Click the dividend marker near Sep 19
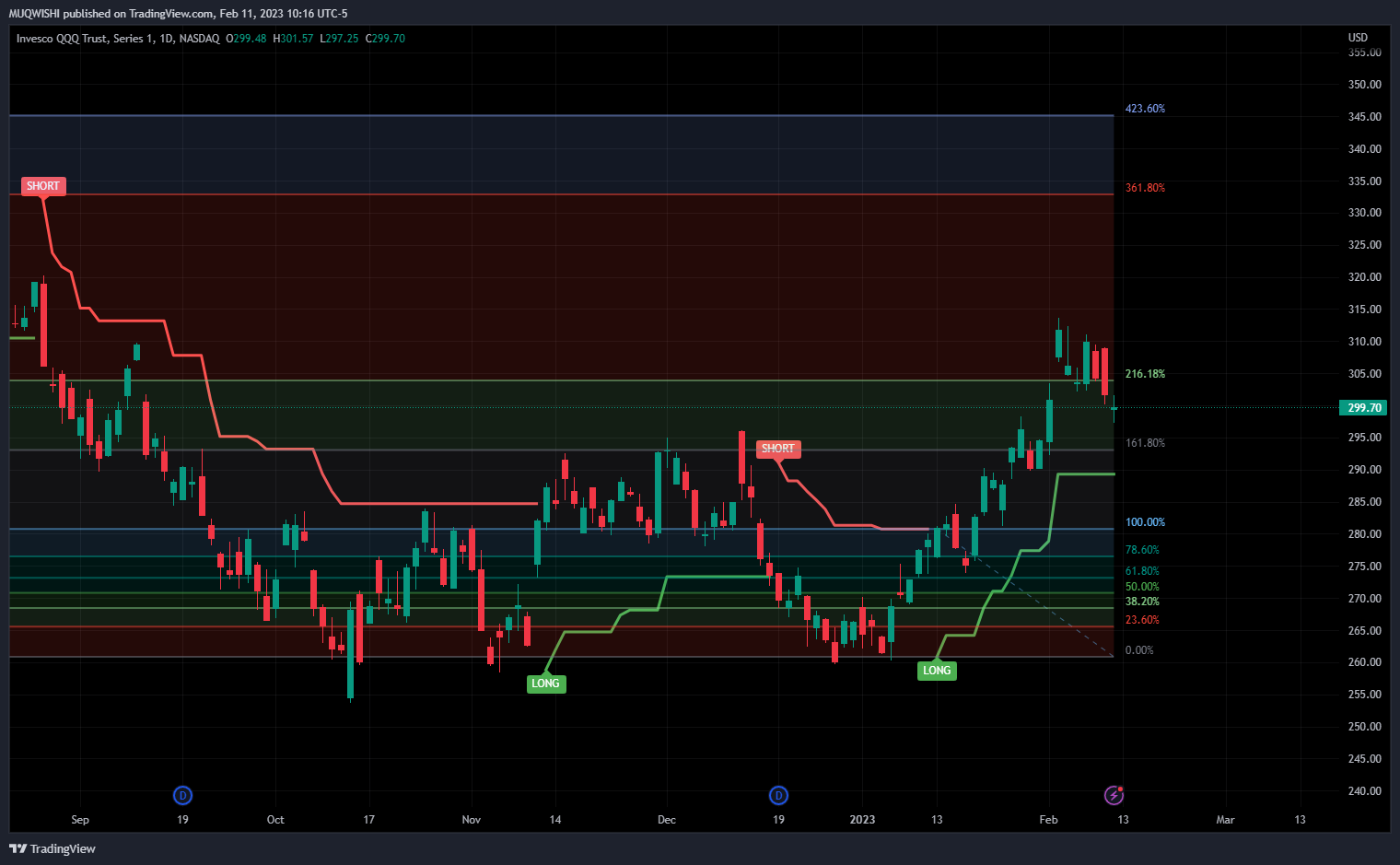The height and width of the screenshot is (865, 1400). (x=182, y=795)
